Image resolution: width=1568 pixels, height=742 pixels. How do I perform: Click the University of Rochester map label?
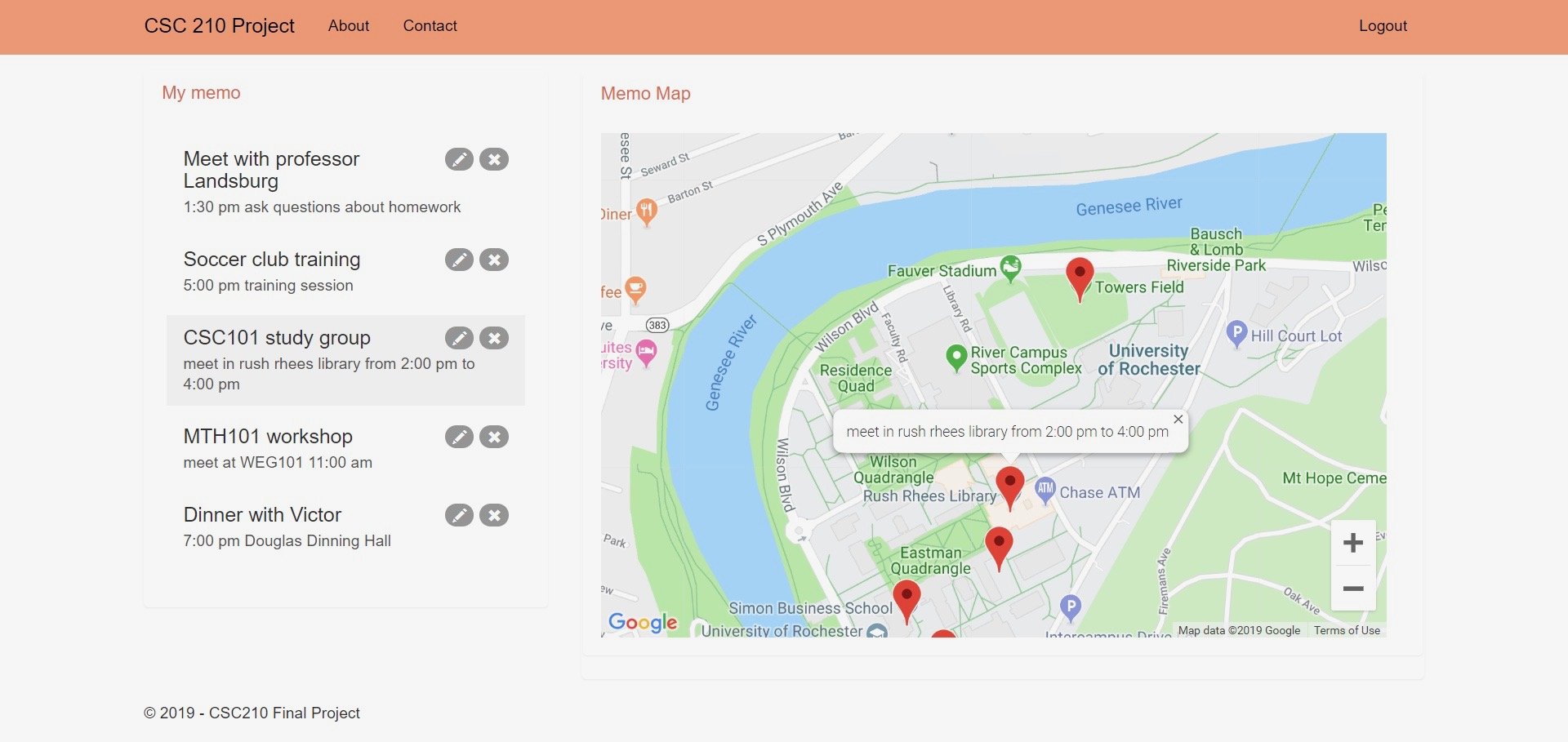coord(1149,360)
